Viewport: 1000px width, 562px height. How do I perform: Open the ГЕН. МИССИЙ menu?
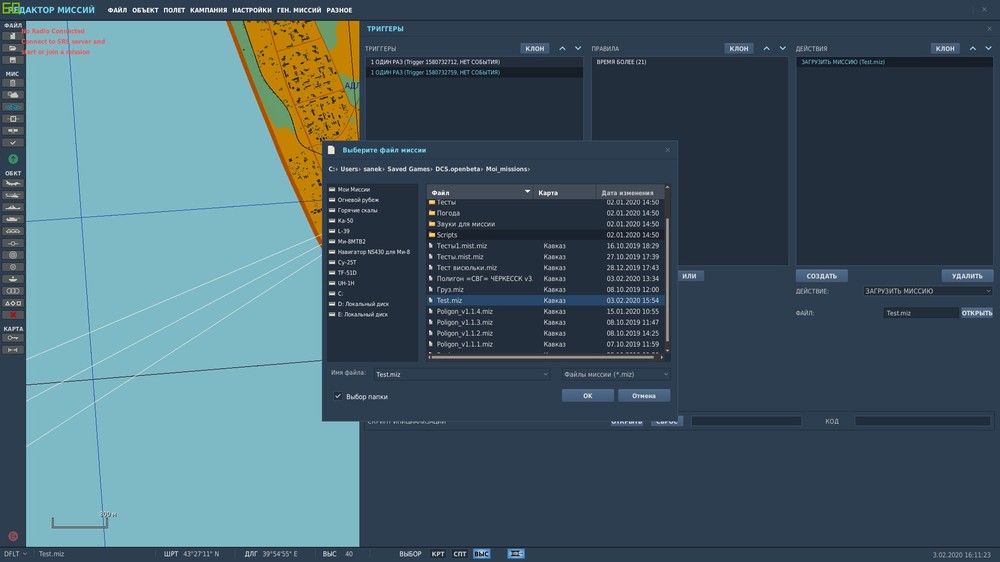click(x=300, y=10)
